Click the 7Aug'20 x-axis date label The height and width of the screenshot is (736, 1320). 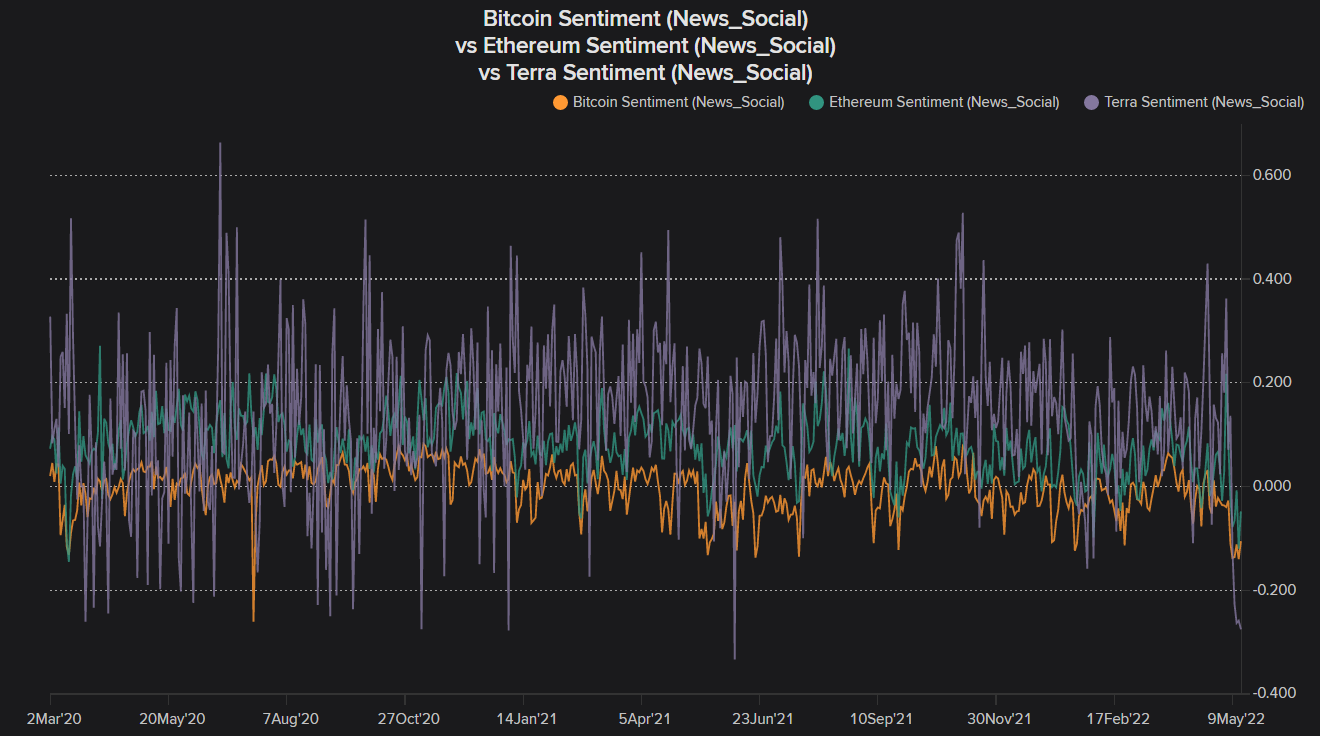(x=290, y=718)
